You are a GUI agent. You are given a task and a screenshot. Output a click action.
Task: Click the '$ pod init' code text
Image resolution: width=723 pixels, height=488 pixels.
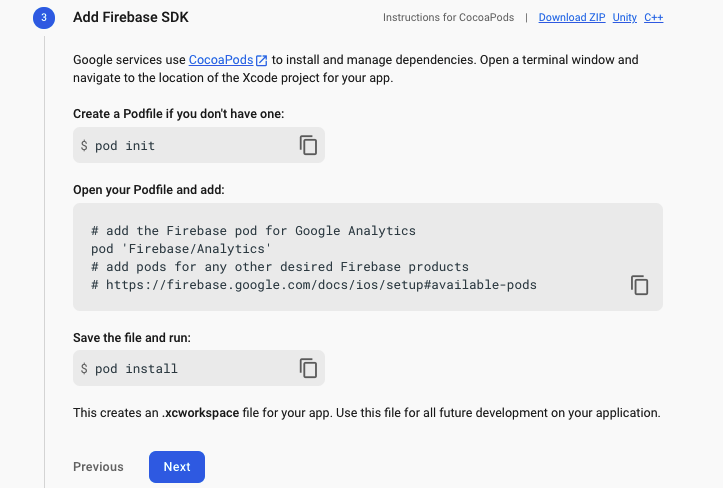click(118, 146)
